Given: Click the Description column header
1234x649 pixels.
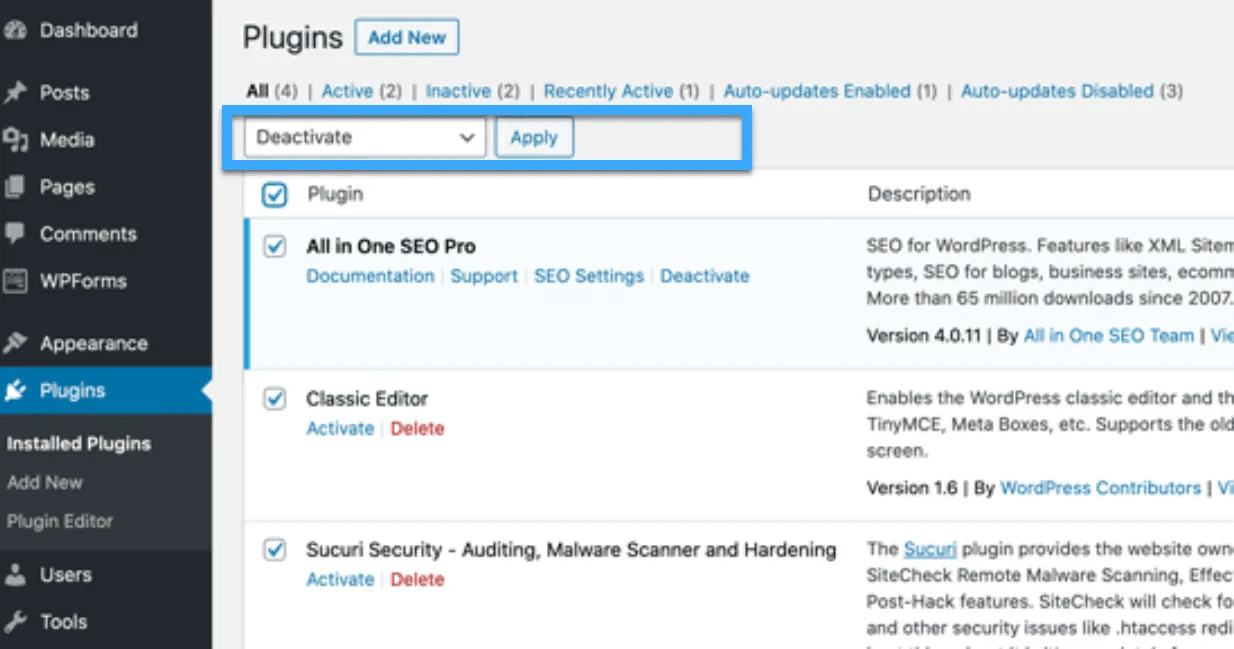Looking at the screenshot, I should pyautogui.click(x=919, y=195).
